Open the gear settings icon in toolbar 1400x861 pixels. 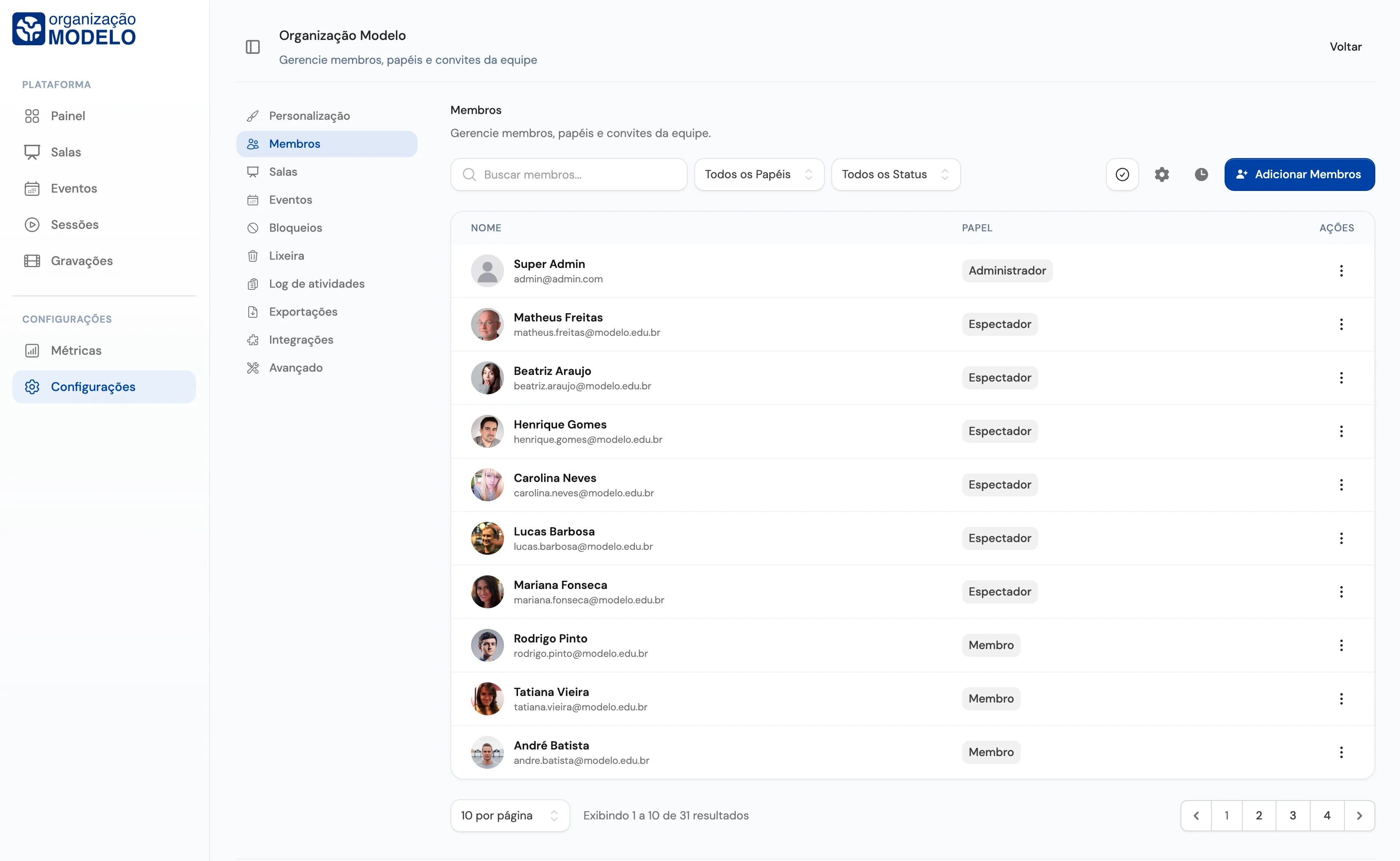[1161, 174]
